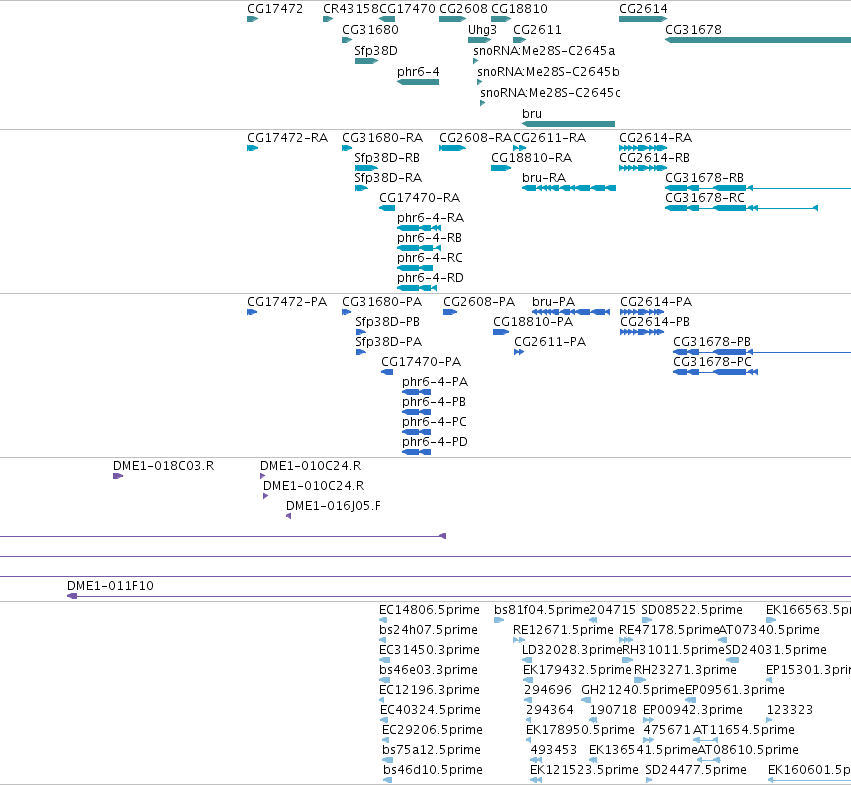This screenshot has height=785, width=851.
Task: Click snoRNA:Me28S-C2645b label
Action: [548, 72]
